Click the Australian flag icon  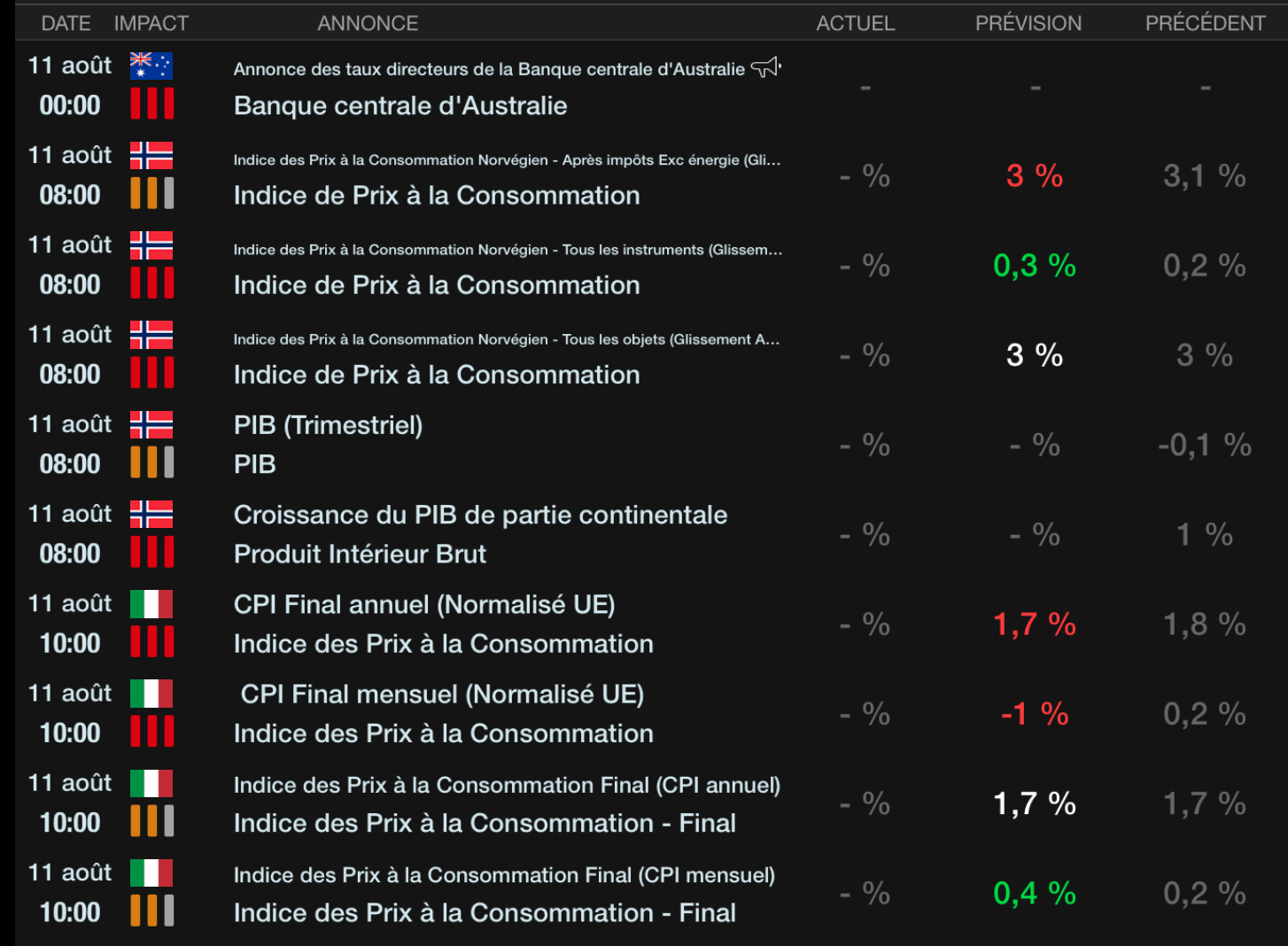[151, 66]
